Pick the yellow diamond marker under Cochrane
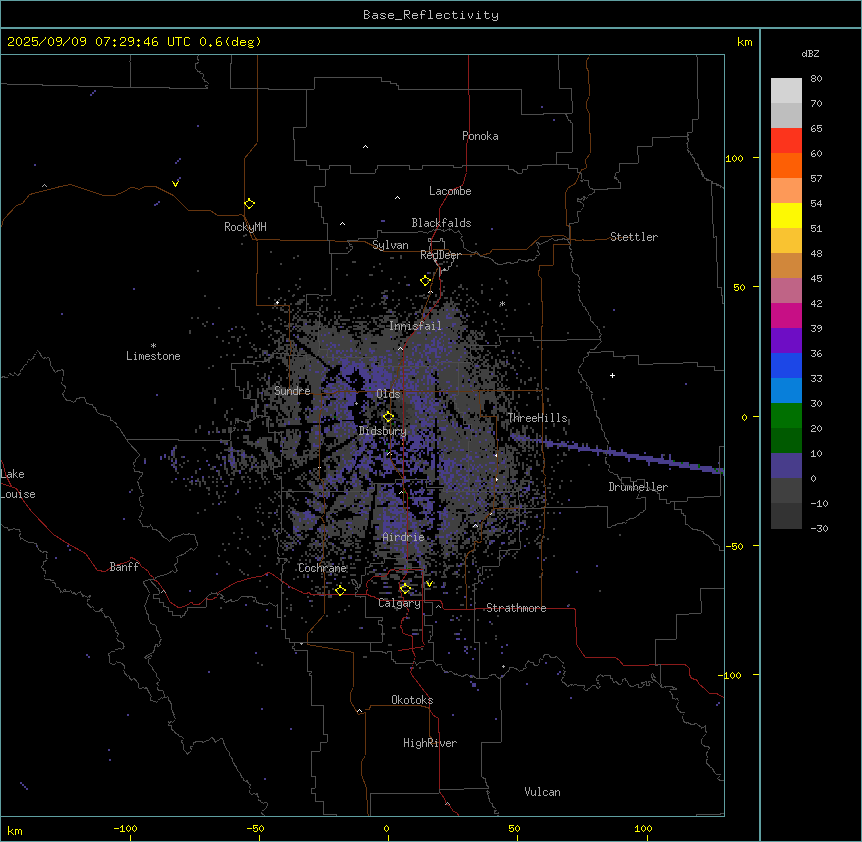Viewport: 862px width, 842px height. pyautogui.click(x=340, y=590)
